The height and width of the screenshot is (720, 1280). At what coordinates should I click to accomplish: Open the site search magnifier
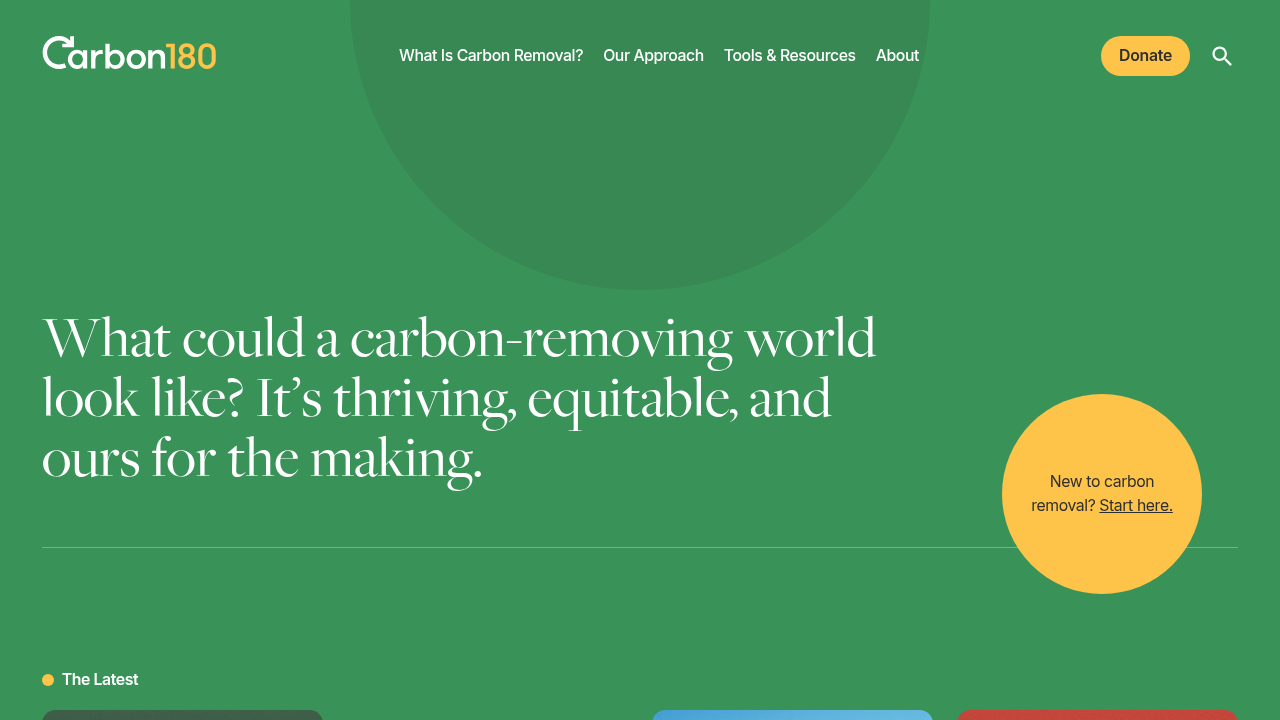click(x=1222, y=56)
